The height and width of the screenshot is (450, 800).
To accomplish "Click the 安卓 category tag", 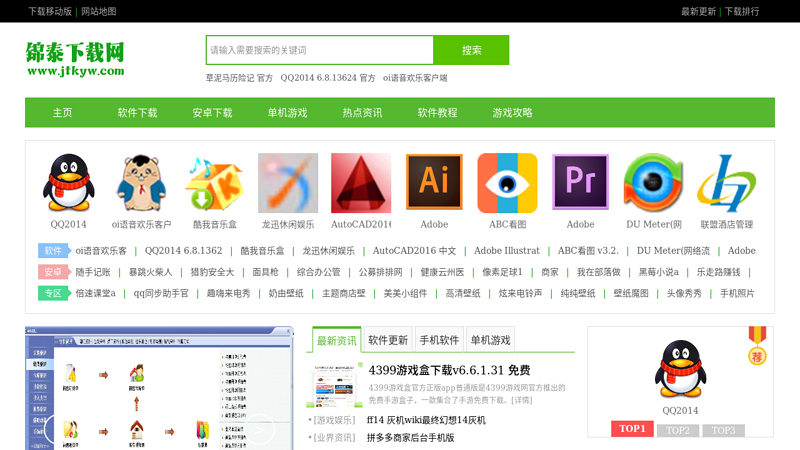I will tap(53, 272).
